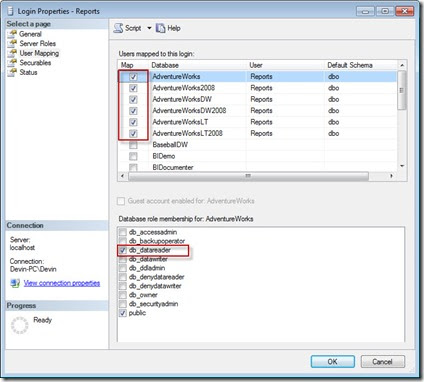Select the AdventureWorksLT2008 database row
The height and width of the screenshot is (382, 424).
click(x=257, y=133)
